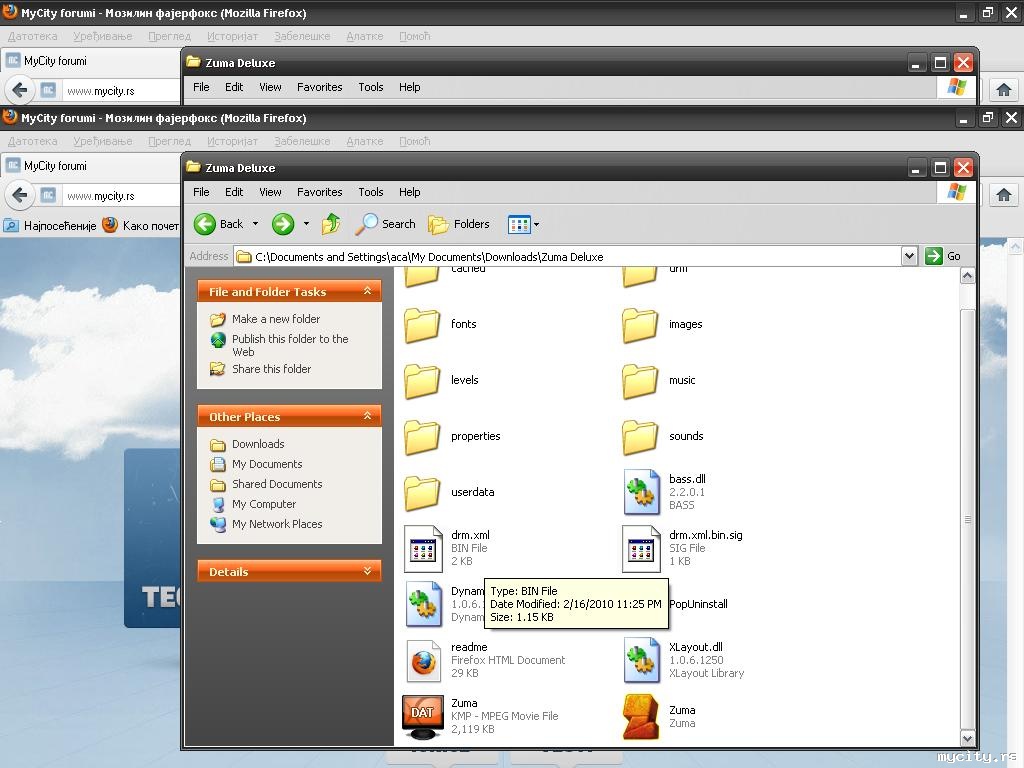Open the View menu in Zuma Deluxe window
Image resolution: width=1024 pixels, height=768 pixels.
[x=270, y=192]
